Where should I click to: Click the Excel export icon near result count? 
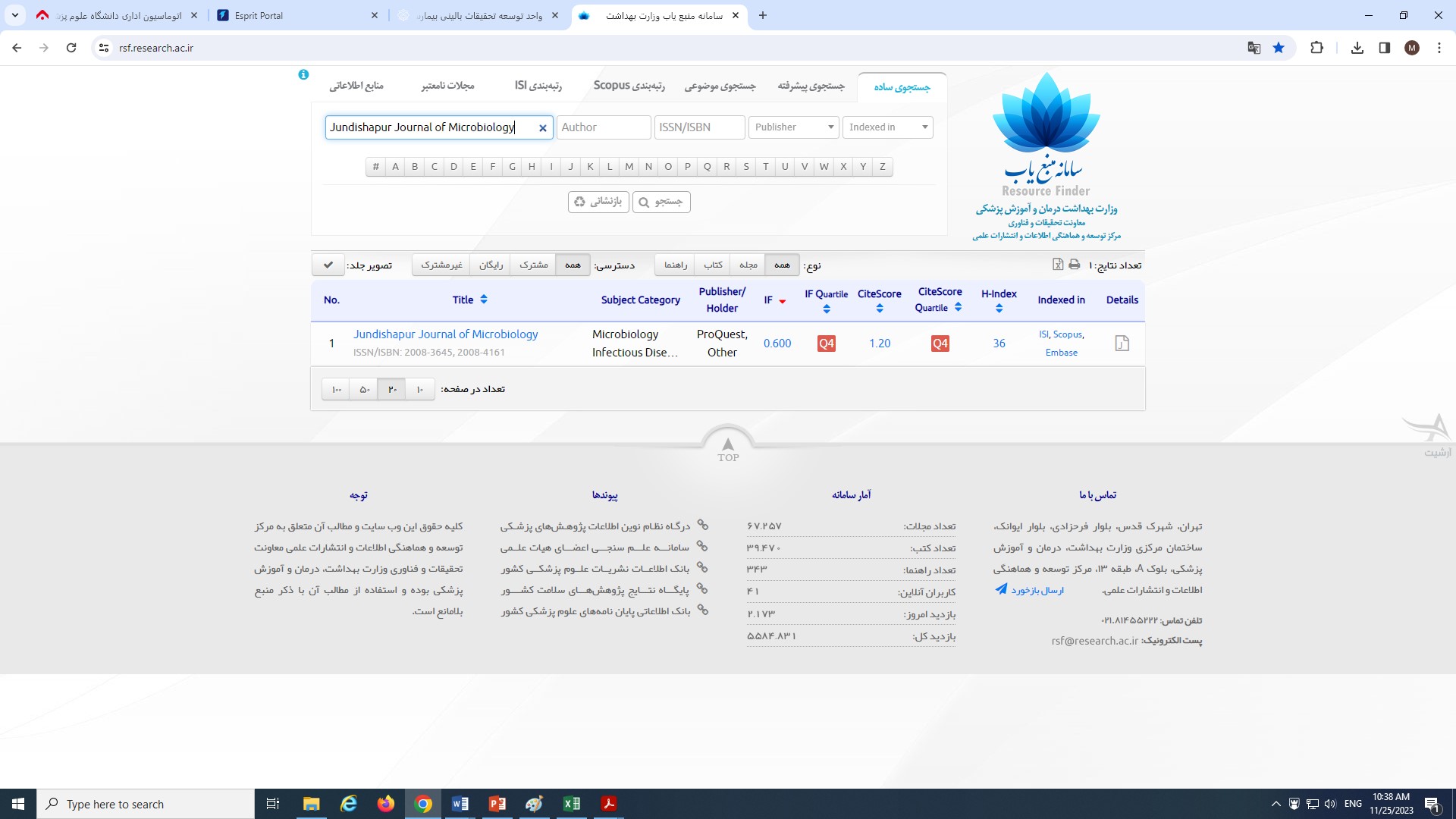1058,265
